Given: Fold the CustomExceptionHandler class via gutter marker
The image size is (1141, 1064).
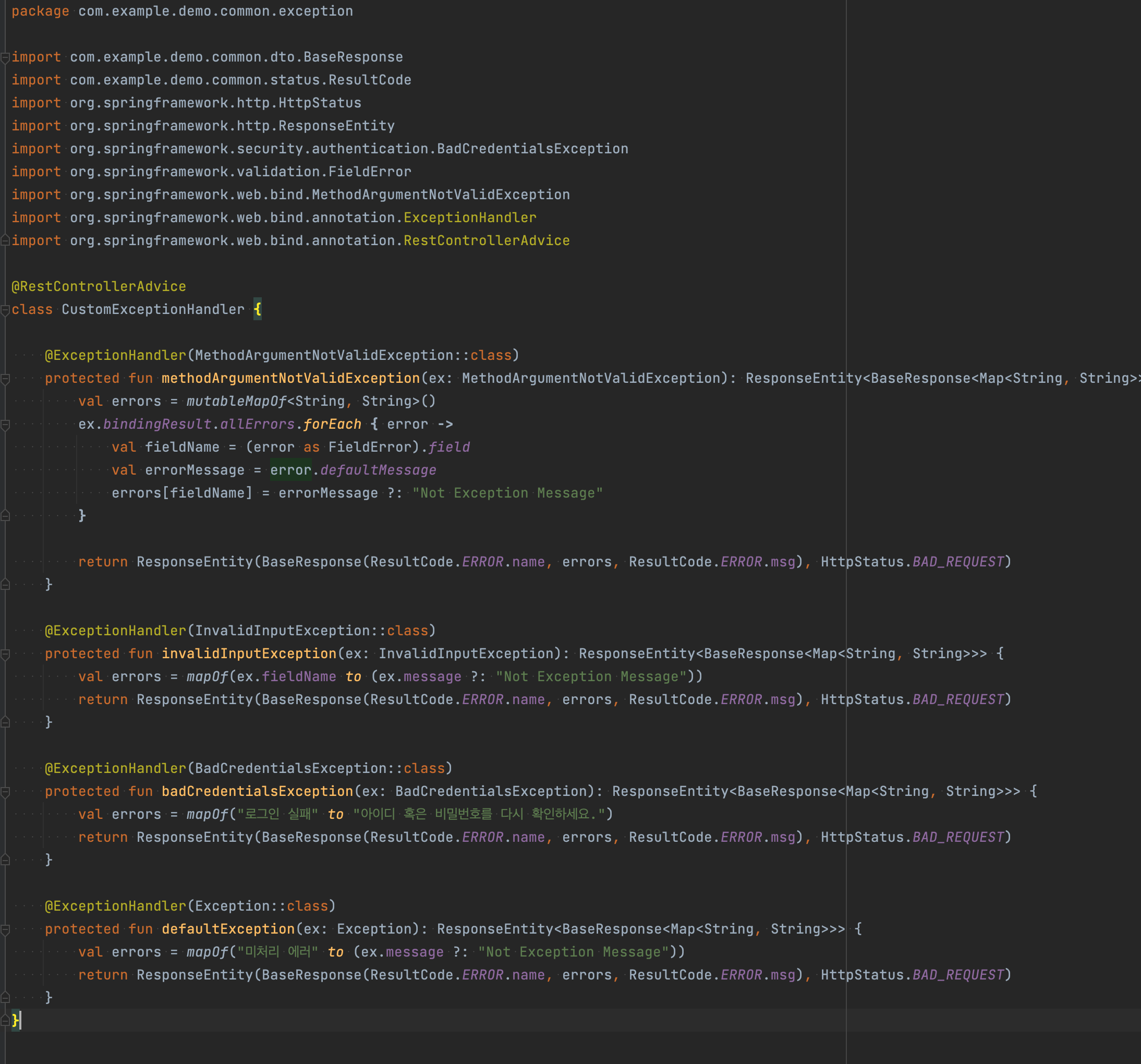Looking at the screenshot, I should pyautogui.click(x=5, y=310).
